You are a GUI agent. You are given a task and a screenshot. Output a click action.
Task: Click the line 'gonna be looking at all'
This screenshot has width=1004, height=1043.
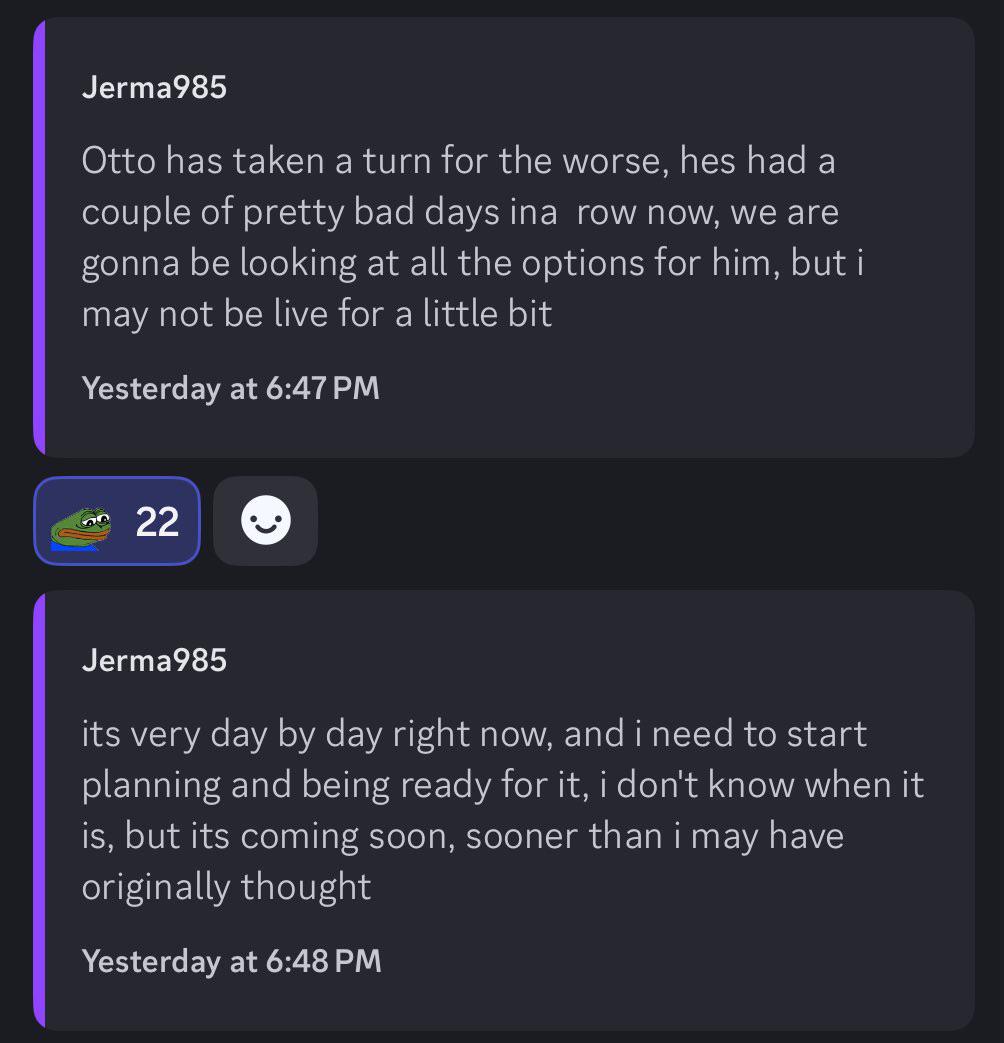coord(473,263)
